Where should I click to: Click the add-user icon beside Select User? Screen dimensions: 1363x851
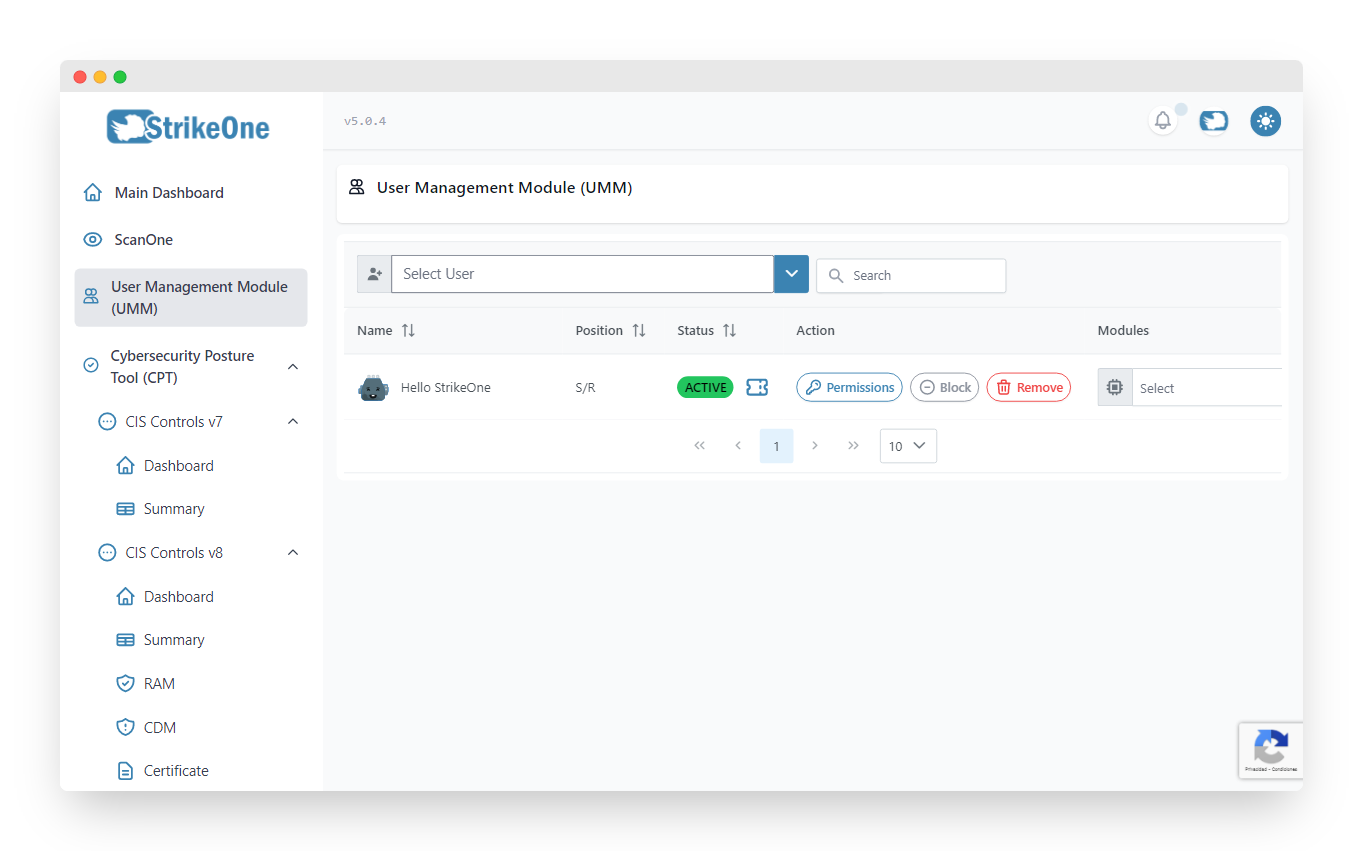(x=373, y=273)
